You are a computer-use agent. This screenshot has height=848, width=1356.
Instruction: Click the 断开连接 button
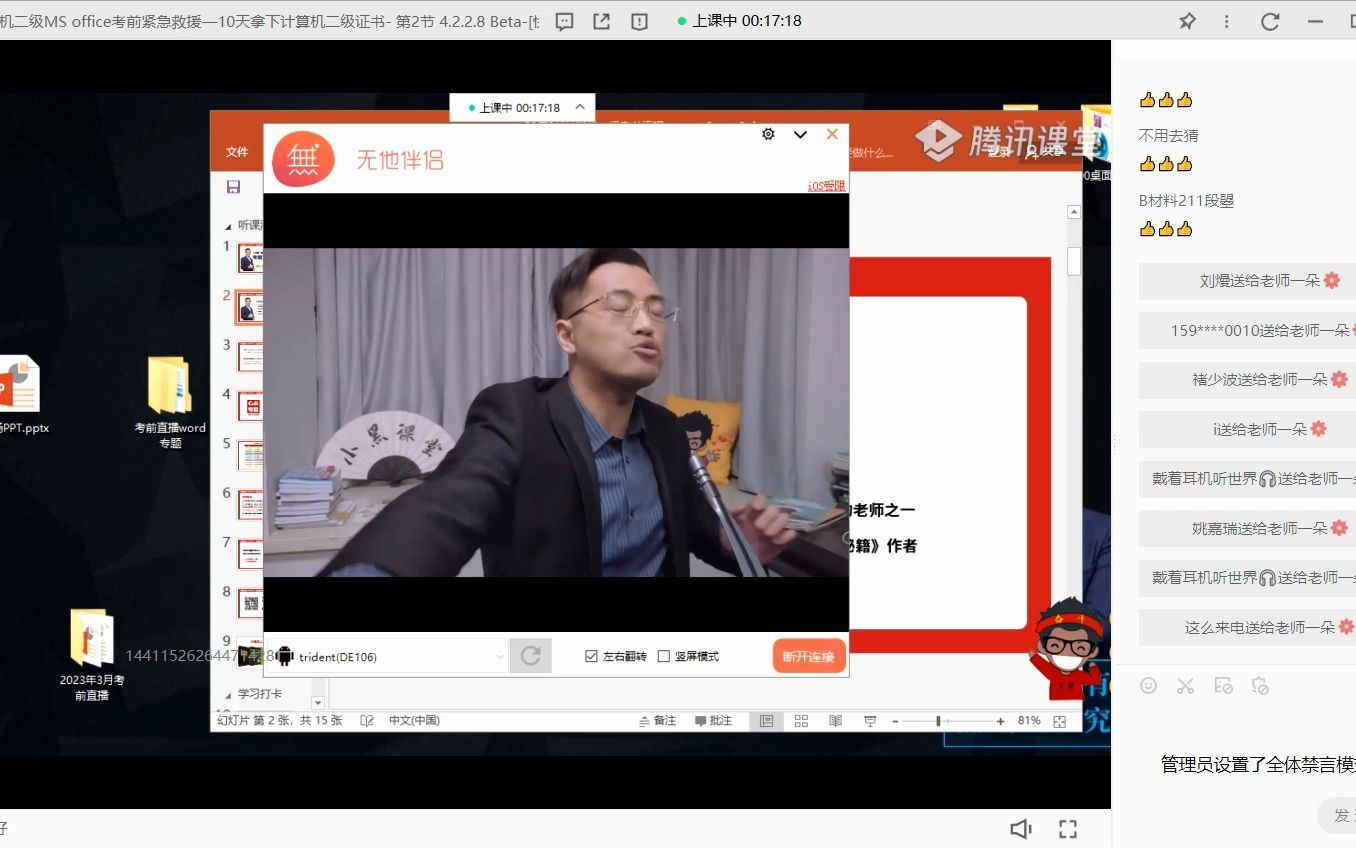pos(809,657)
